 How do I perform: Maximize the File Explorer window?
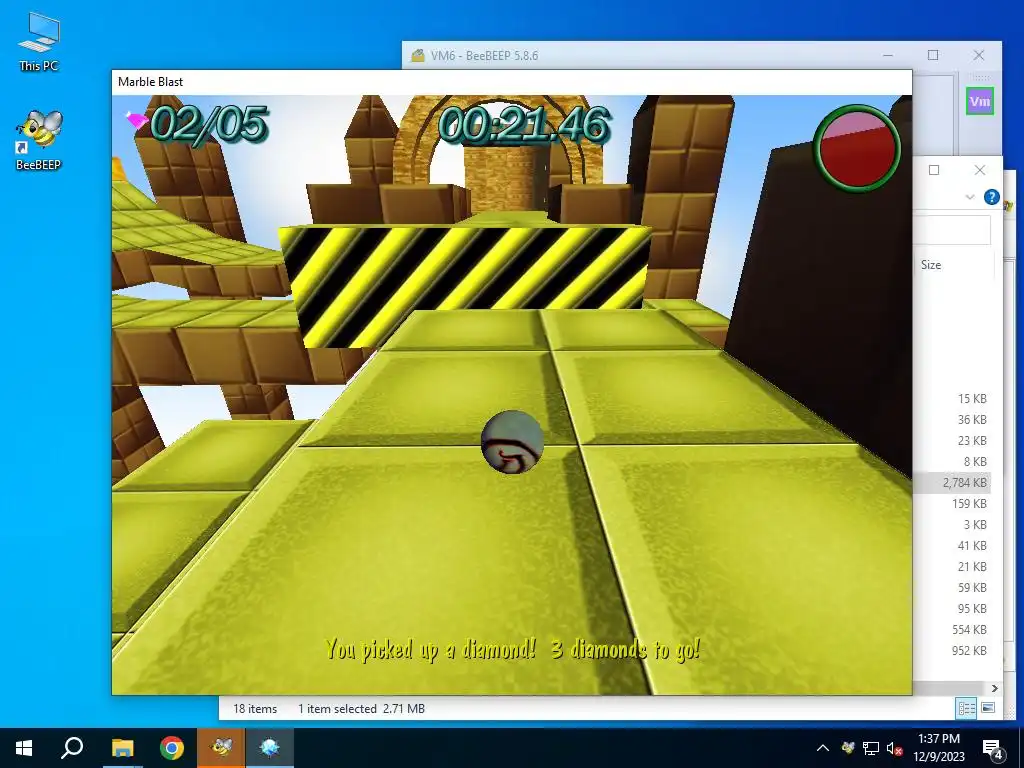pyautogui.click(x=934, y=170)
